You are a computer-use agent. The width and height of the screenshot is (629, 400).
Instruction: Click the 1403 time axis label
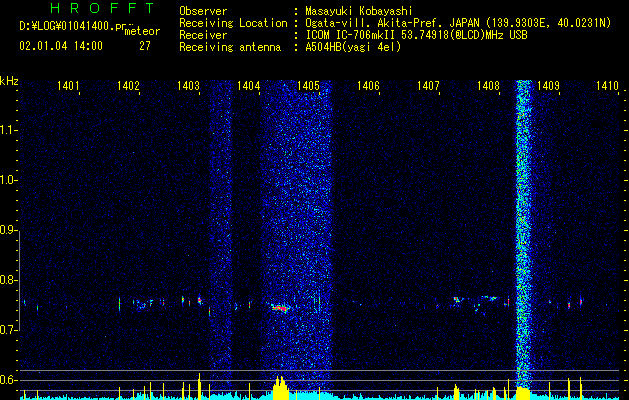click(x=188, y=85)
